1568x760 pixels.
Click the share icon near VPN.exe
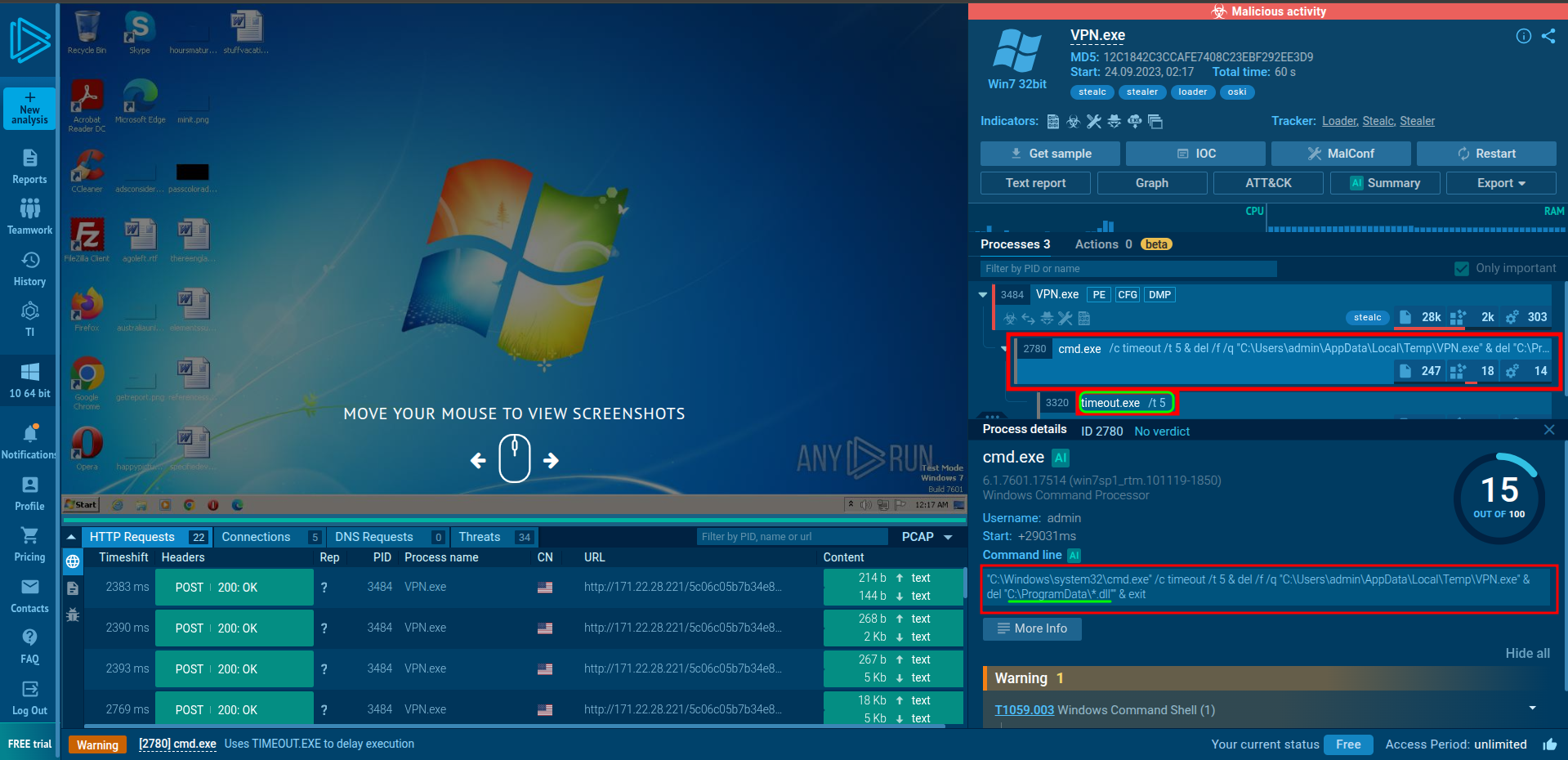[x=1548, y=36]
